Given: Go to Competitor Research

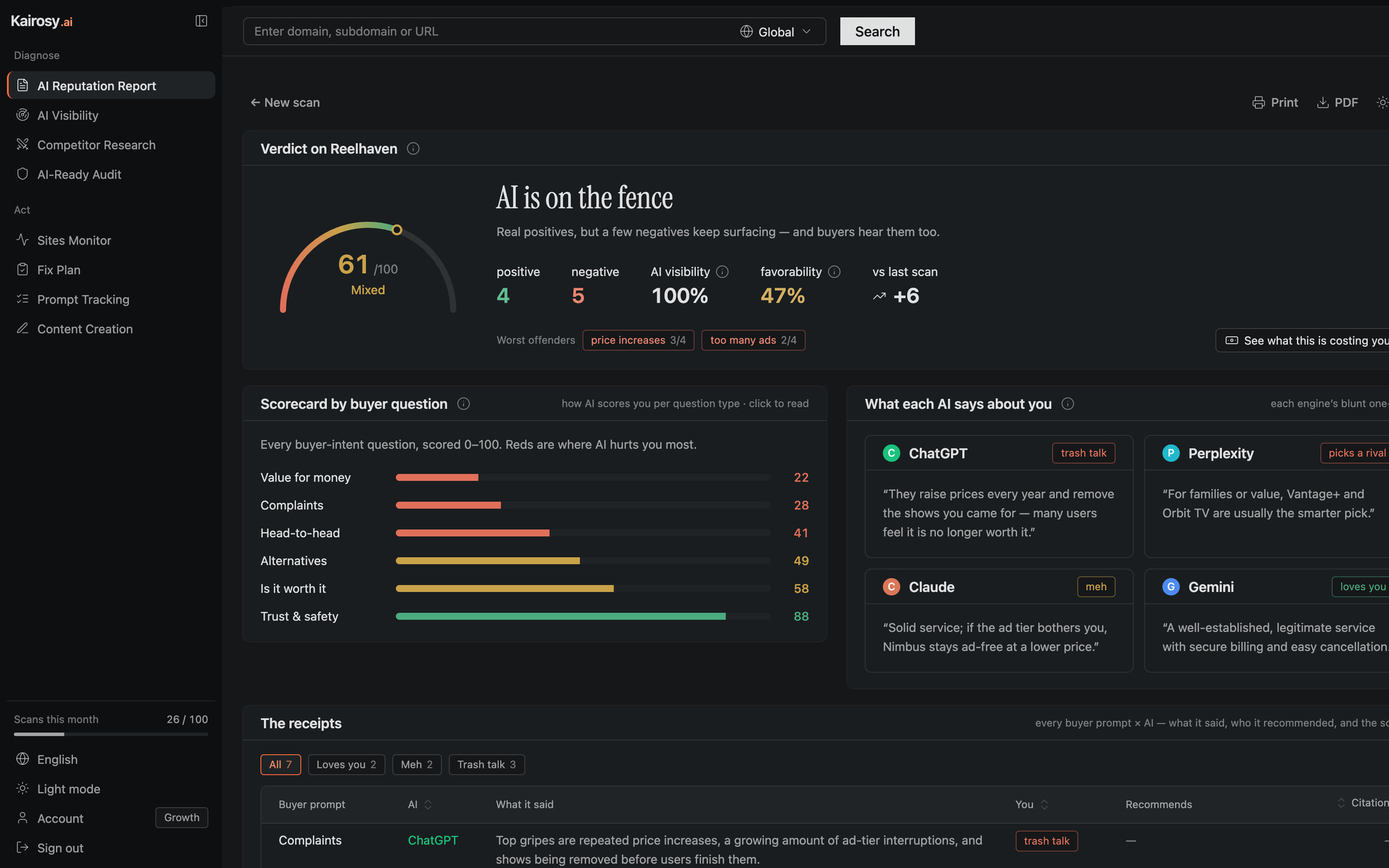Looking at the screenshot, I should click(111, 145).
